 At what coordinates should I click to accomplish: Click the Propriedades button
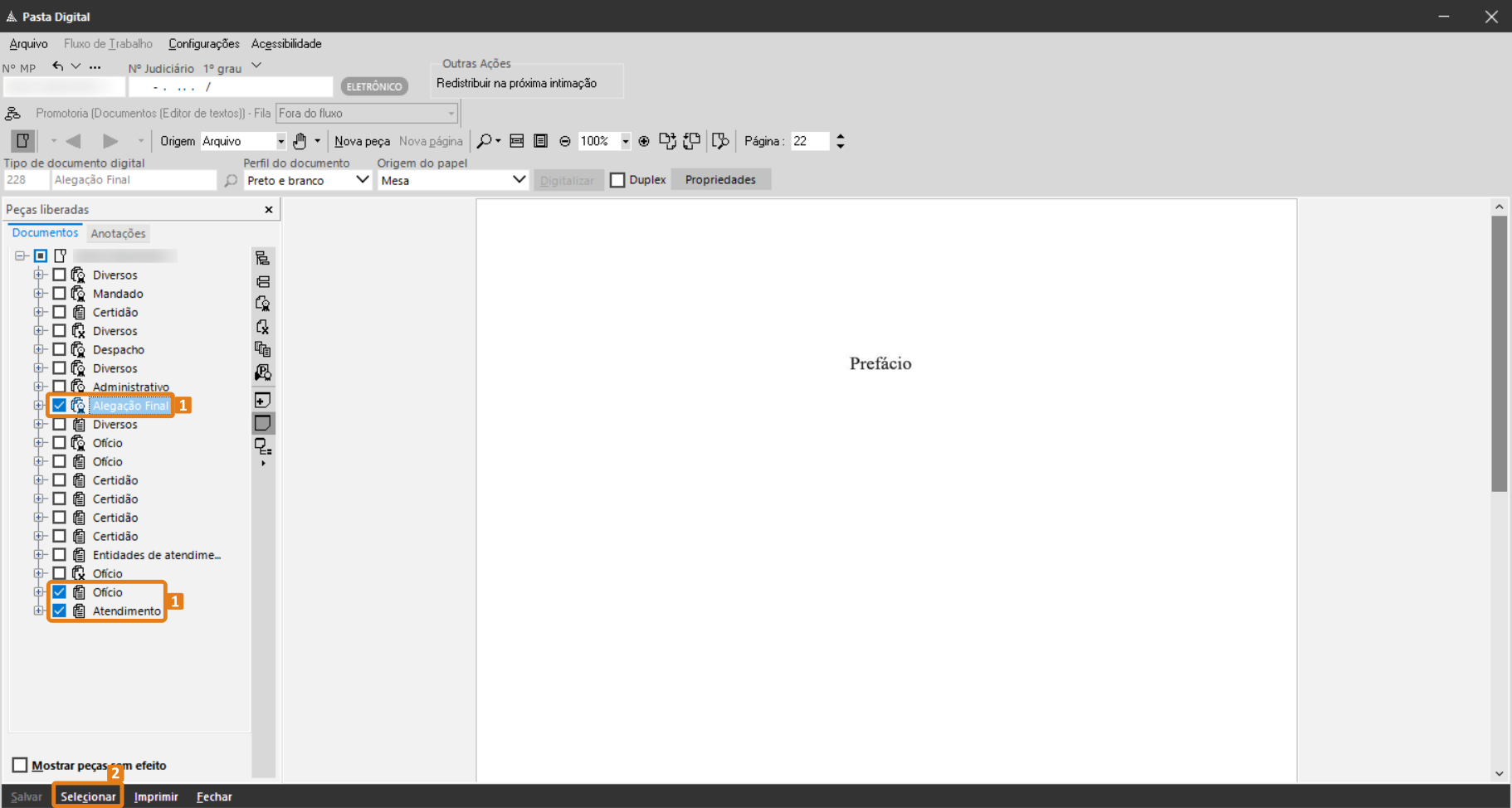tap(720, 180)
